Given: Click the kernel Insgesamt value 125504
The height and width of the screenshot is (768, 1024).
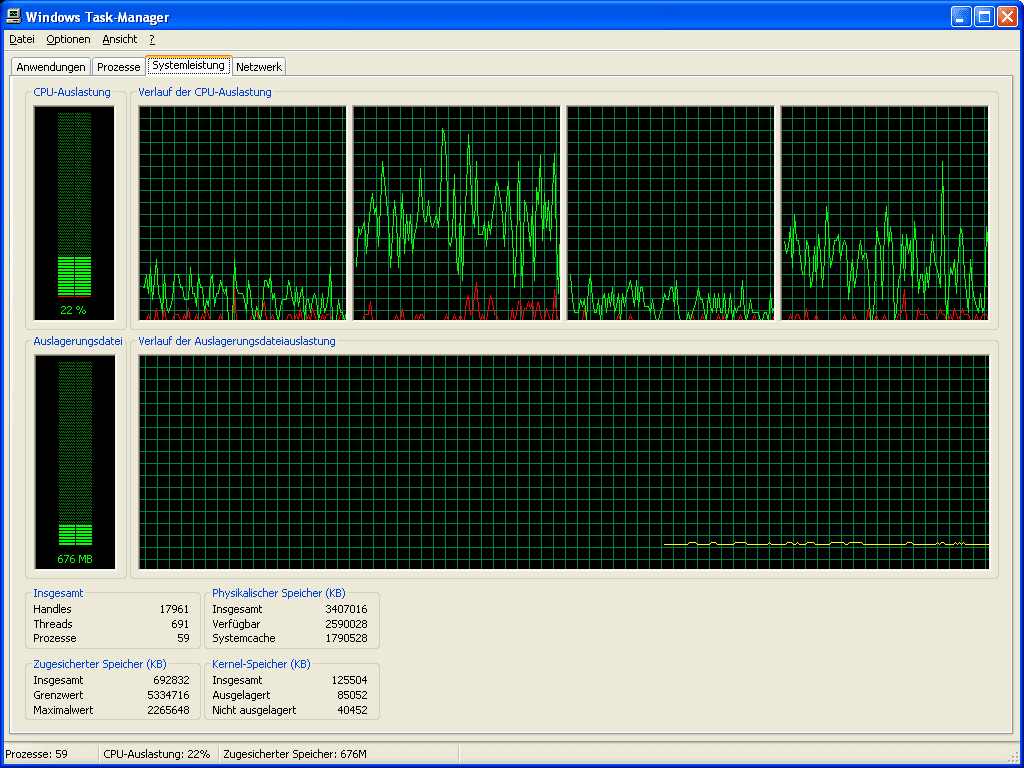Looking at the screenshot, I should coord(349,680).
